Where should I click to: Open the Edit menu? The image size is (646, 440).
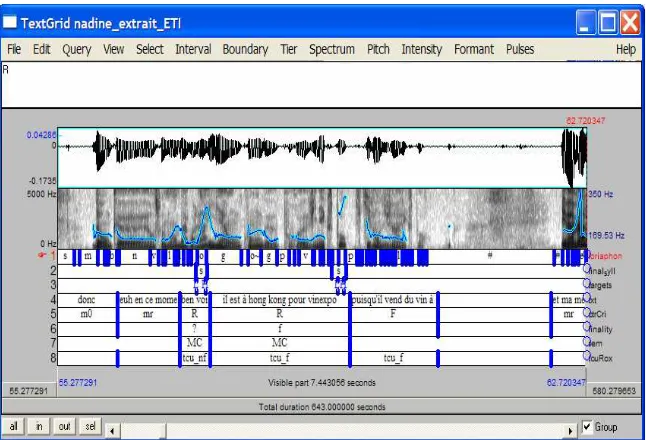coord(42,49)
